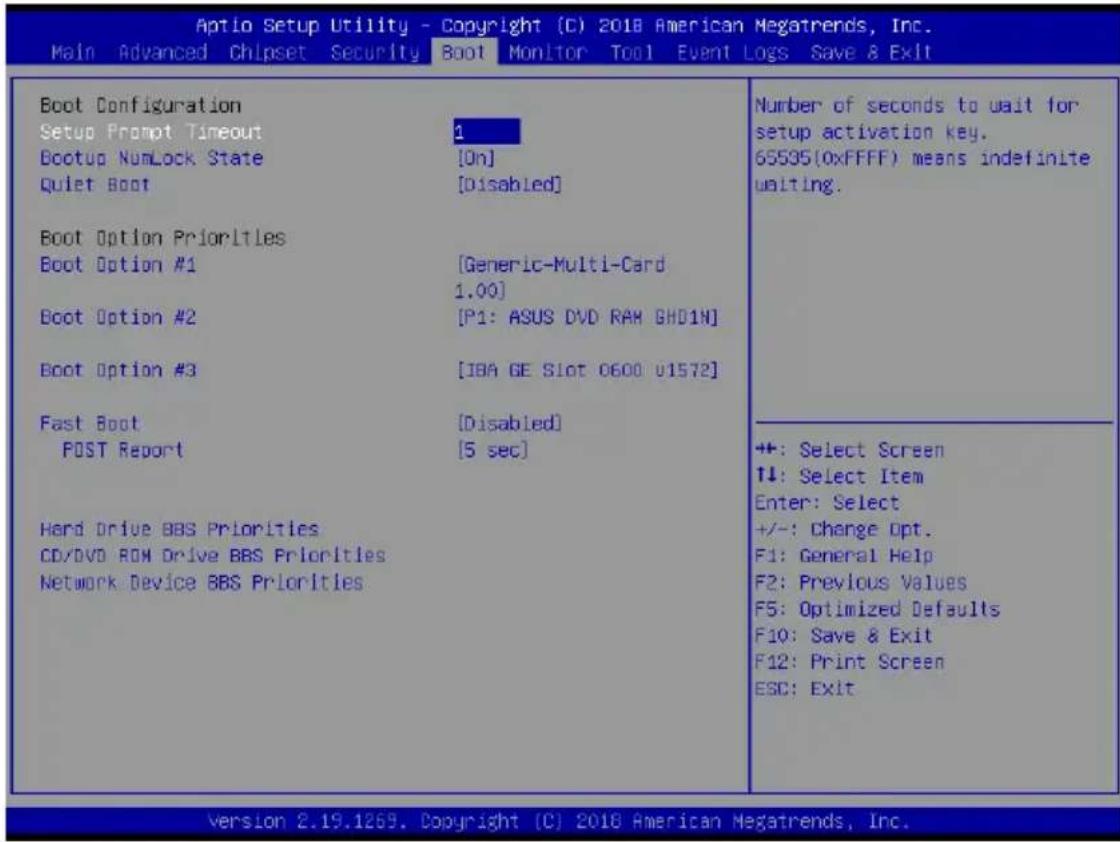Open the Event Logs tab
The width and height of the screenshot is (1120, 842).
[x=732, y=52]
